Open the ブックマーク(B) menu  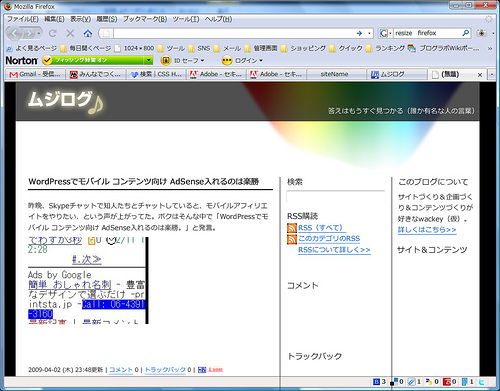[145, 19]
